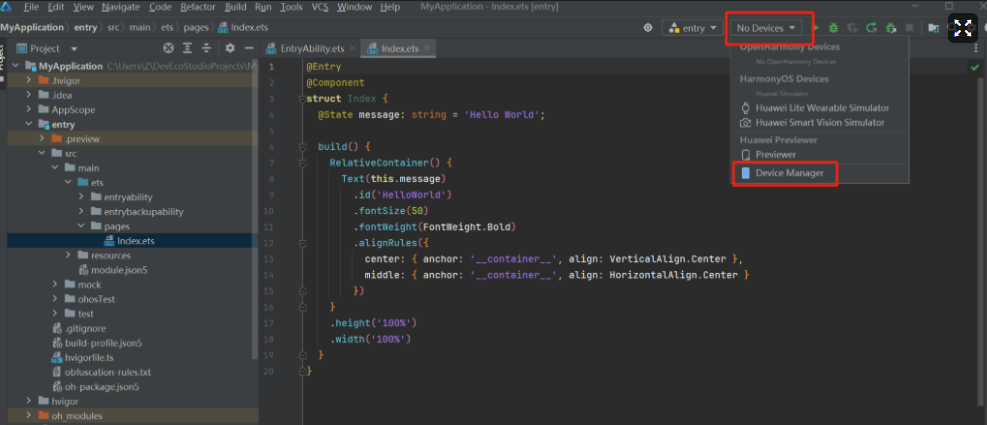Screen dimensions: 987x425
Task: Click the crosshair target icon left of entry dropdown
Action: [x=648, y=28]
